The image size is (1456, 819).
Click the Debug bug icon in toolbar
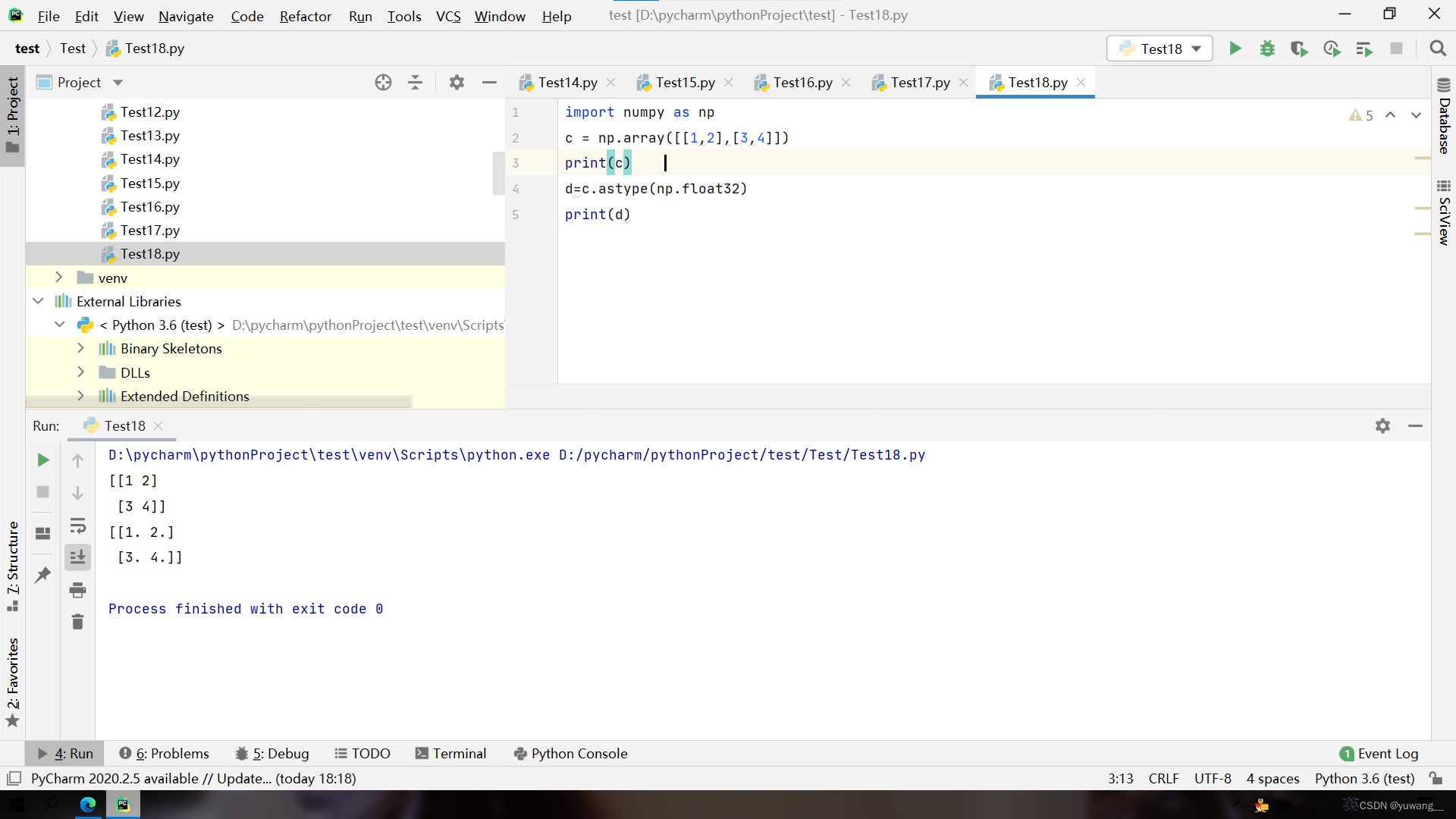(1267, 49)
